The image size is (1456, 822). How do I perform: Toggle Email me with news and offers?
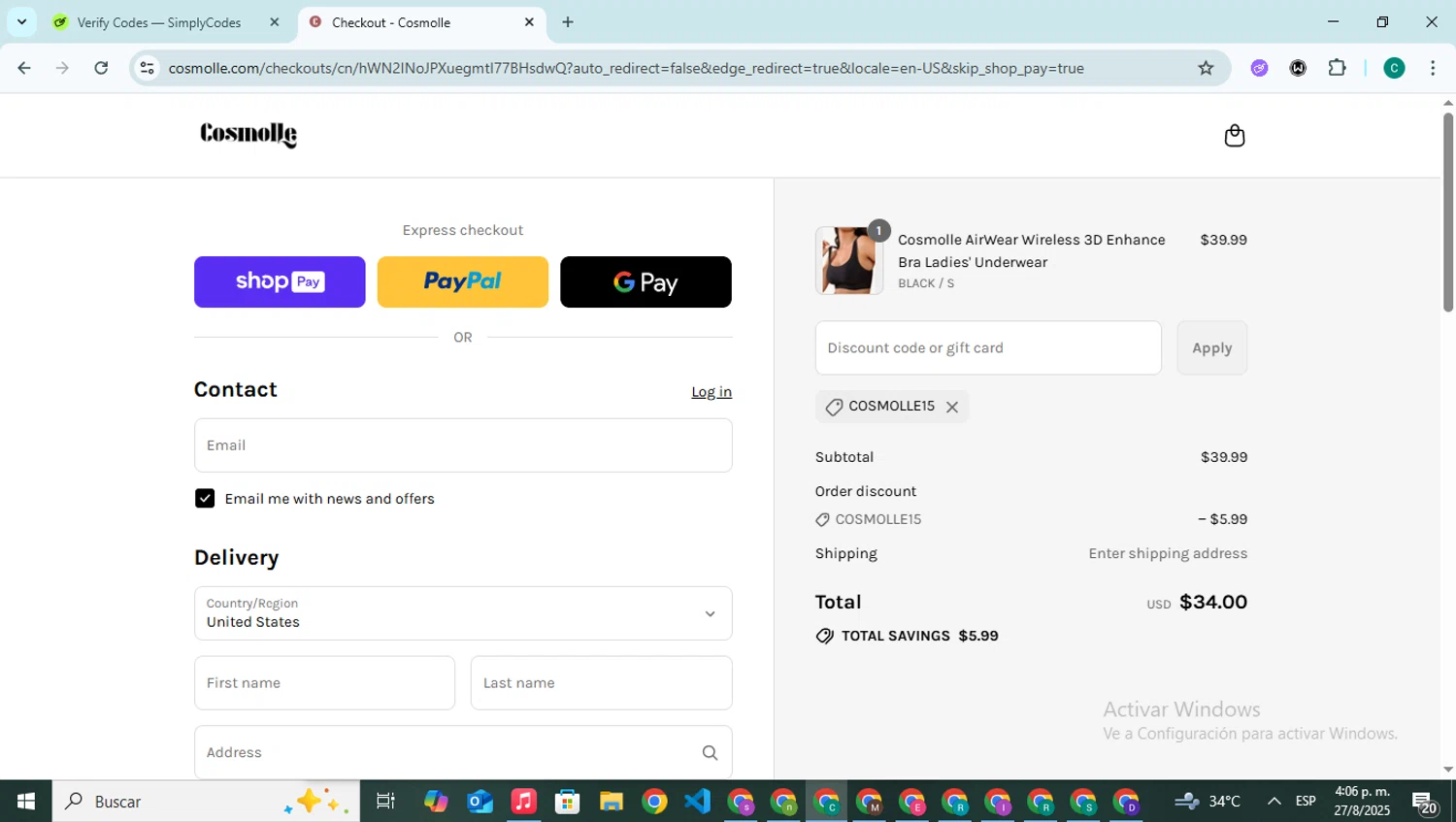pyautogui.click(x=205, y=498)
